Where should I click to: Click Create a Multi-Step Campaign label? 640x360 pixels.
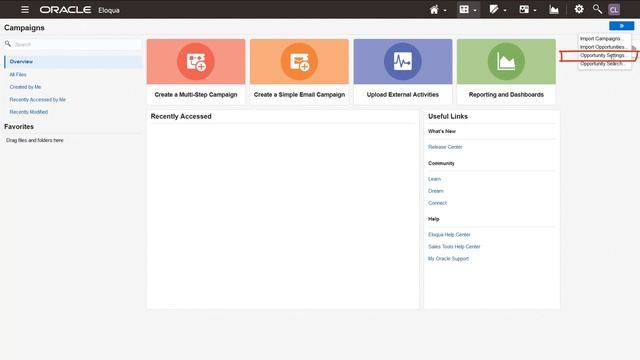point(196,95)
